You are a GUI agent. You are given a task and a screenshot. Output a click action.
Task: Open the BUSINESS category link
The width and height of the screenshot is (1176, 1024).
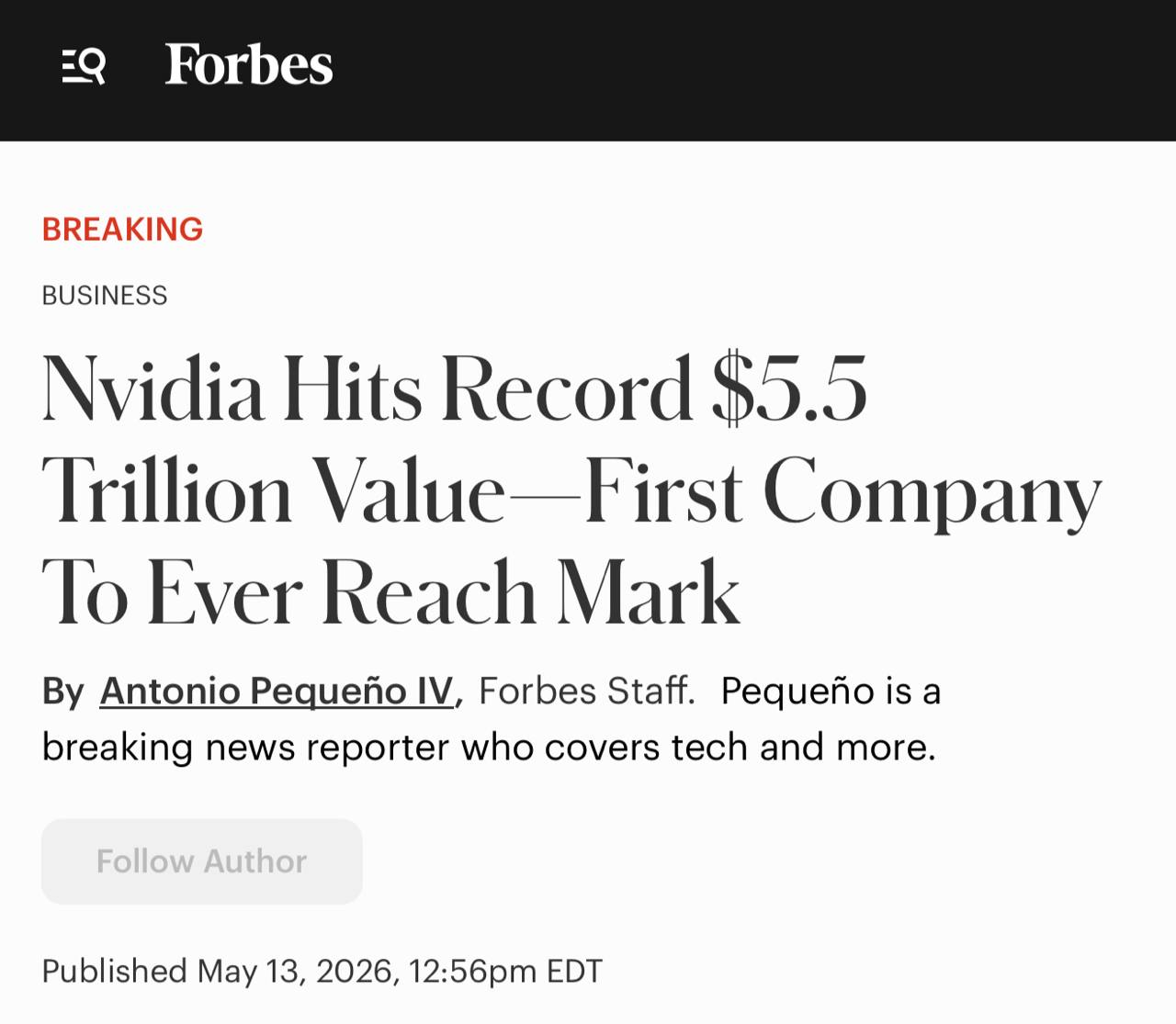pos(105,296)
